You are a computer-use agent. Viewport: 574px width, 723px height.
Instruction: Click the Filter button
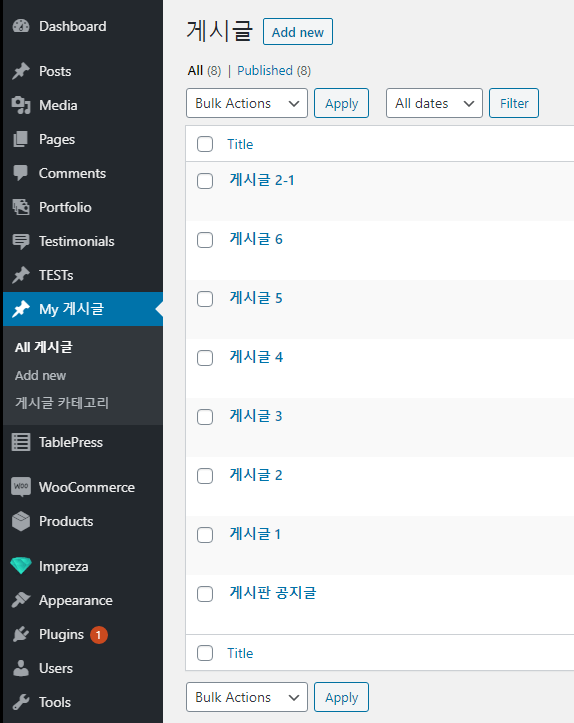coord(514,103)
